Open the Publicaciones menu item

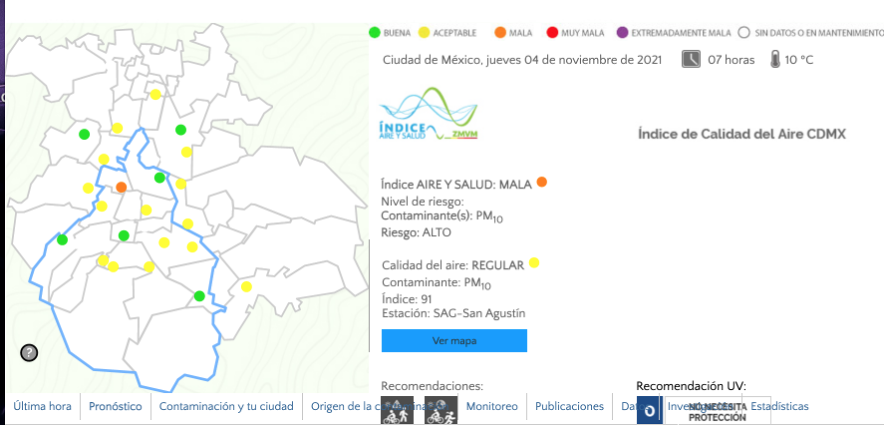570,406
